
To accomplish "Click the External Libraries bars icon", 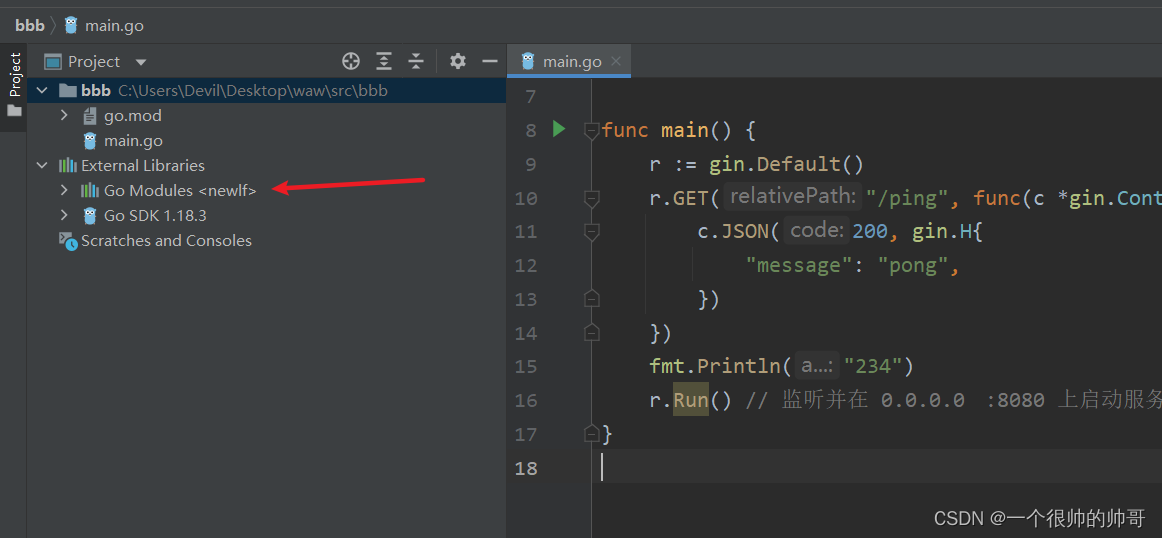I will [x=68, y=165].
